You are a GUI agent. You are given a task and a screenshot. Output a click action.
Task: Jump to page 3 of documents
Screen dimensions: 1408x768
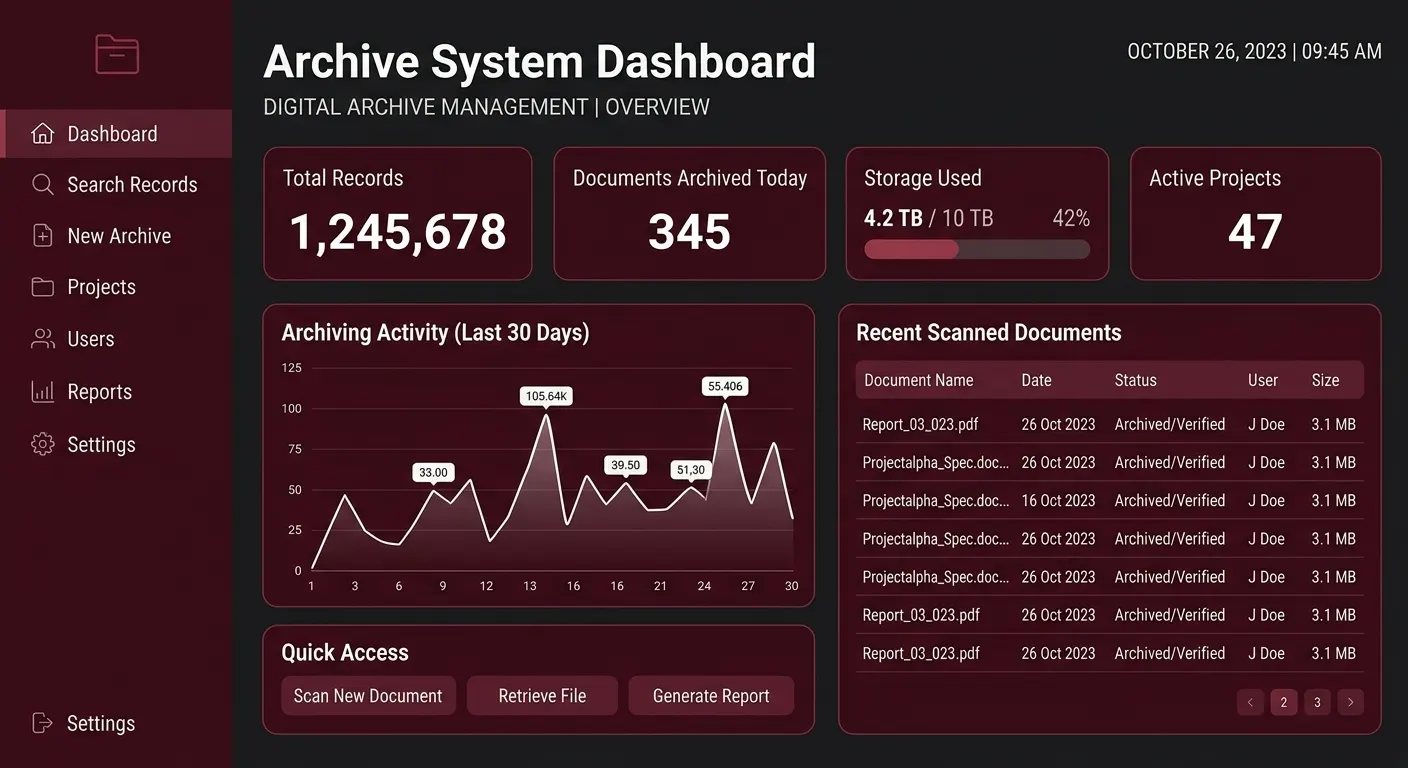[x=1317, y=702]
